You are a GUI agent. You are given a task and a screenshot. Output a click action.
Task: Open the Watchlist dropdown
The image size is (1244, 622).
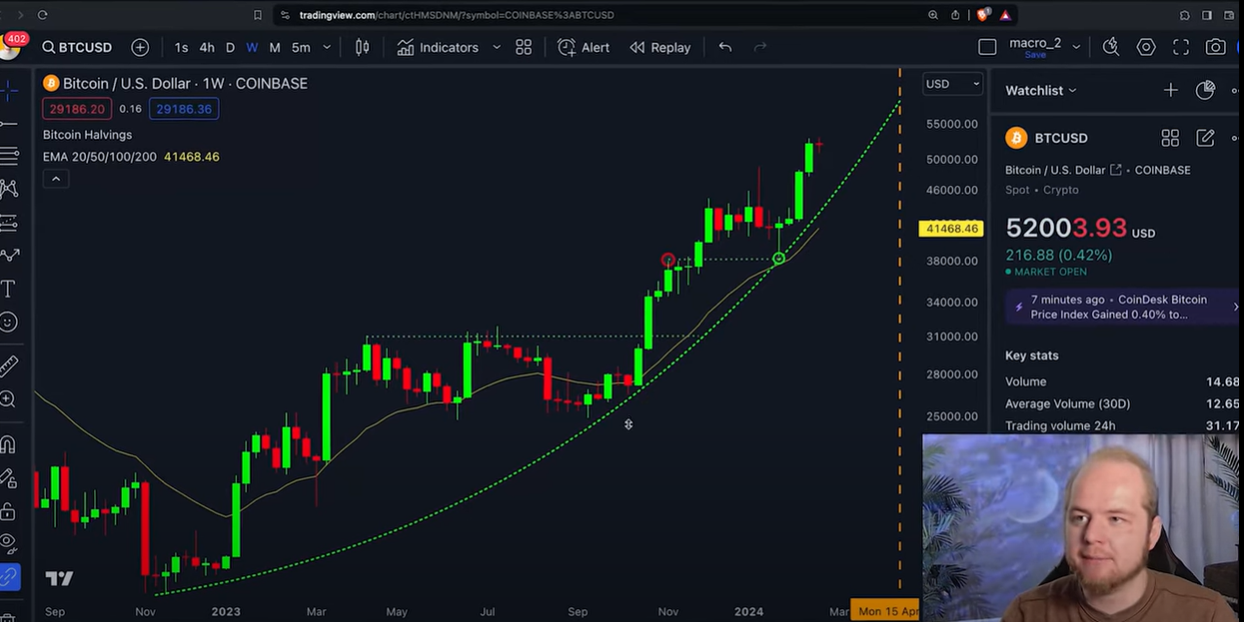[1041, 90]
